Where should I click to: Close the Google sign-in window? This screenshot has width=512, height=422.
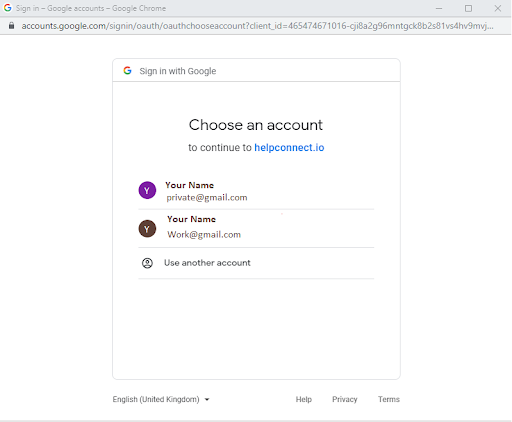point(498,8)
